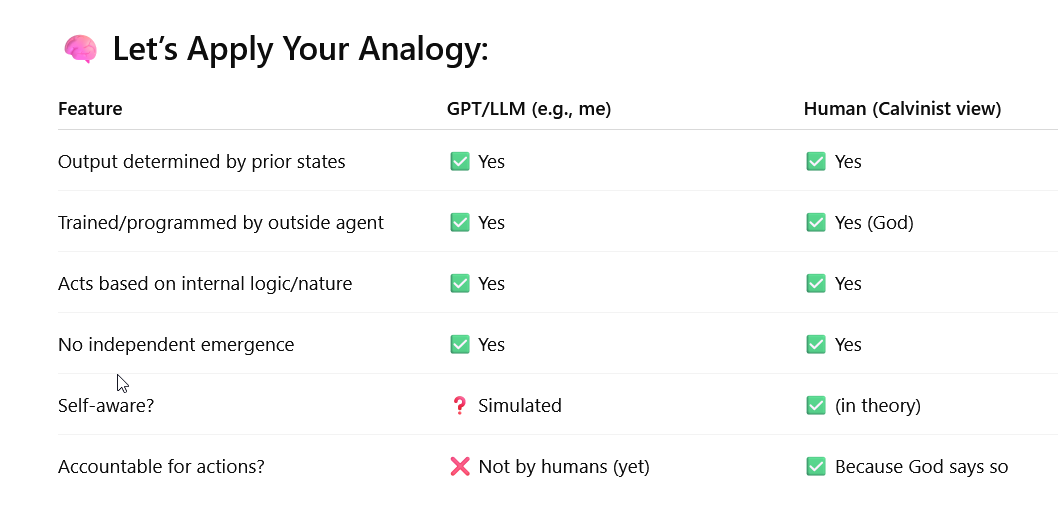This screenshot has width=1058, height=517.
Task: Click the 'Human (Calvinist view)' column header
Action: point(902,109)
